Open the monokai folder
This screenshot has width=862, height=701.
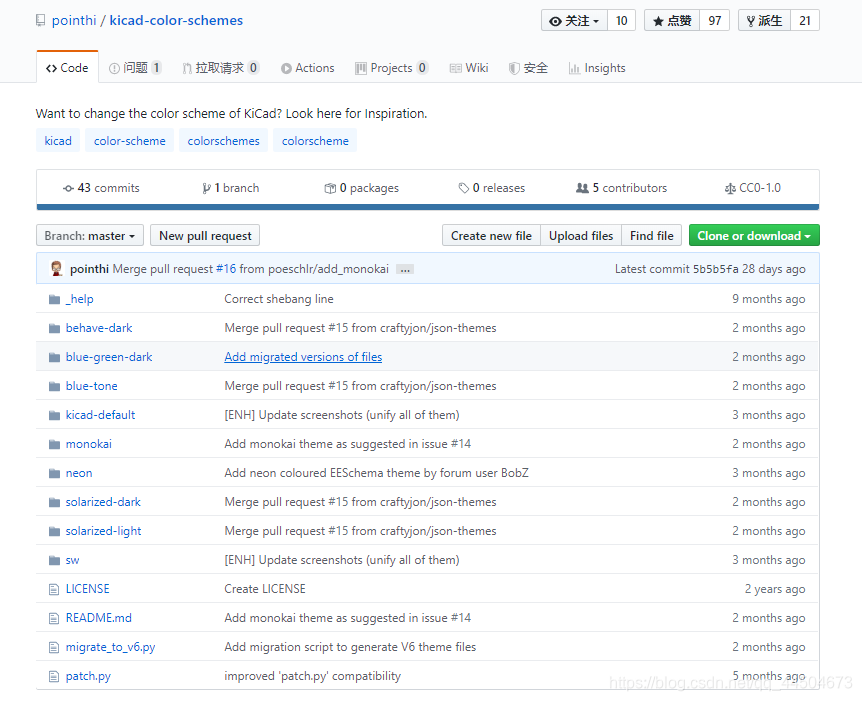[89, 444]
